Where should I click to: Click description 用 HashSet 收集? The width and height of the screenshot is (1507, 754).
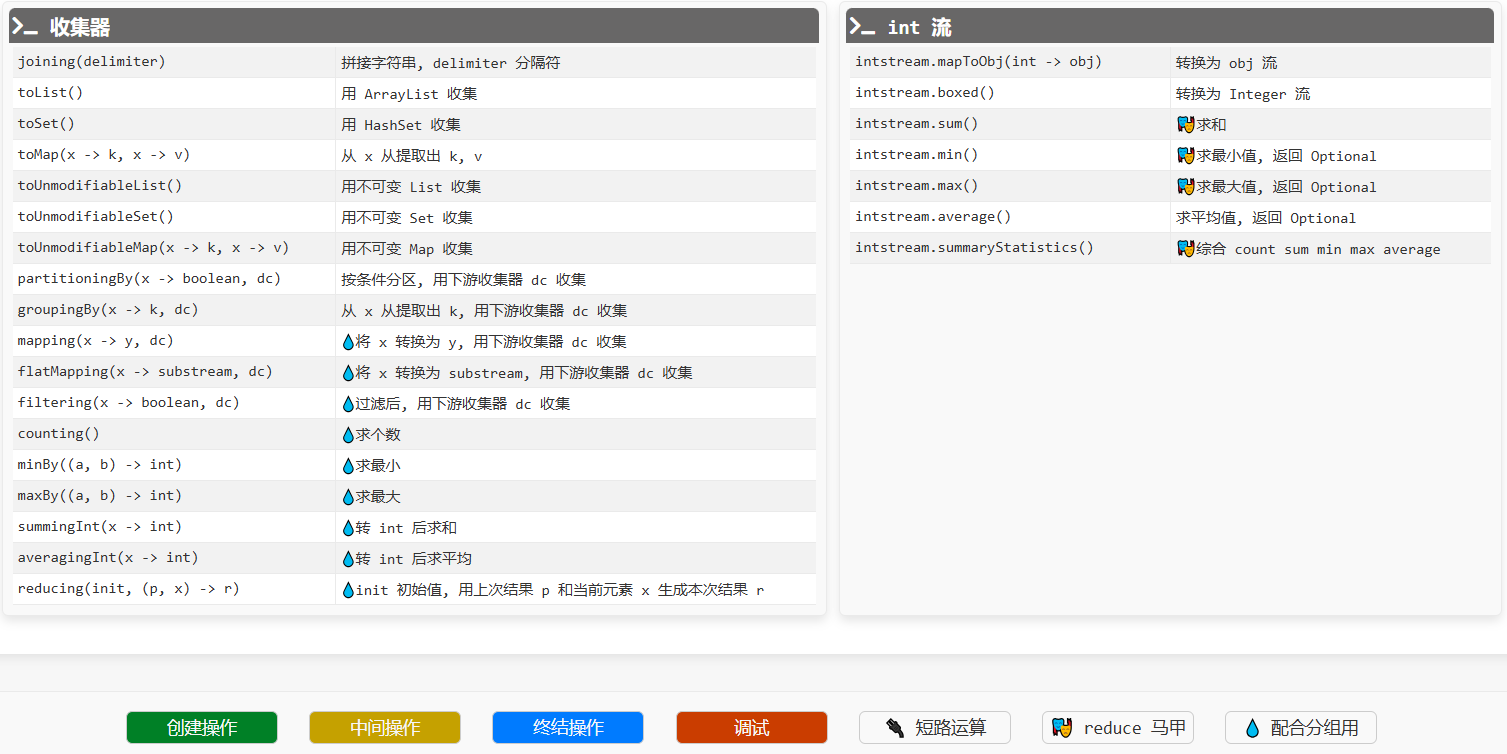[401, 125]
